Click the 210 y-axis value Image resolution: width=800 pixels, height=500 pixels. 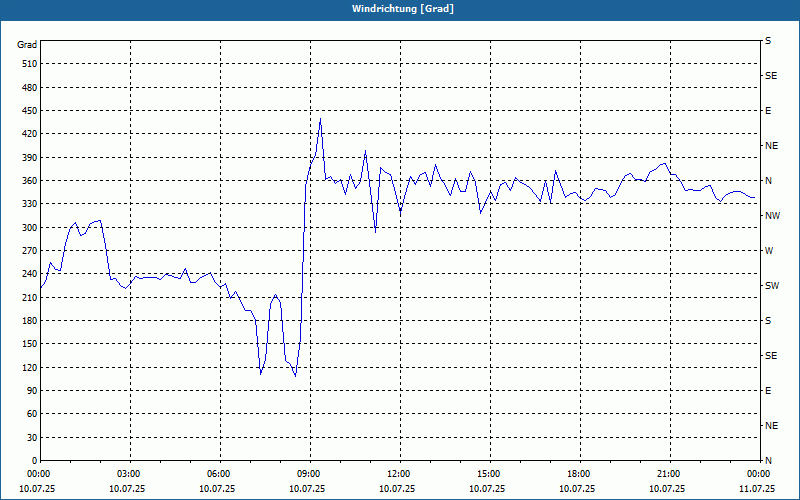pos(30,297)
